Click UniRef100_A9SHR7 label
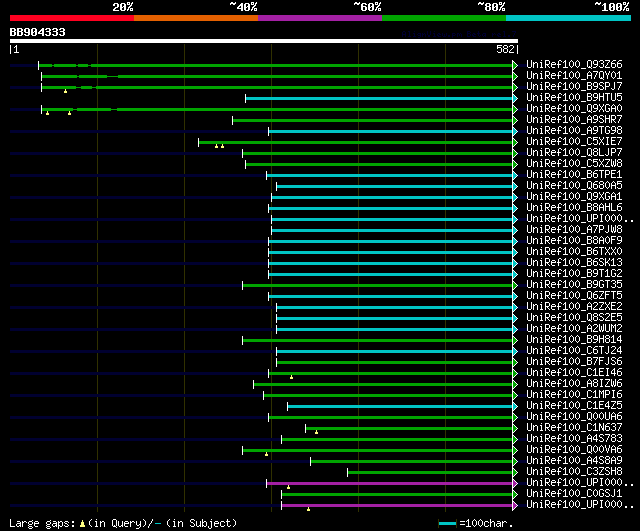The width and height of the screenshot is (640, 531). click(x=574, y=120)
